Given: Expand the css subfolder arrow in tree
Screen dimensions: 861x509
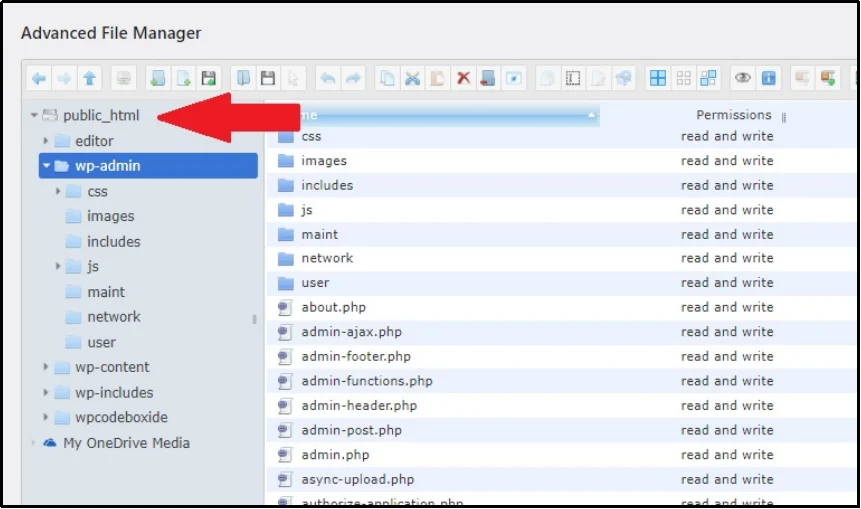Looking at the screenshot, I should tap(58, 191).
